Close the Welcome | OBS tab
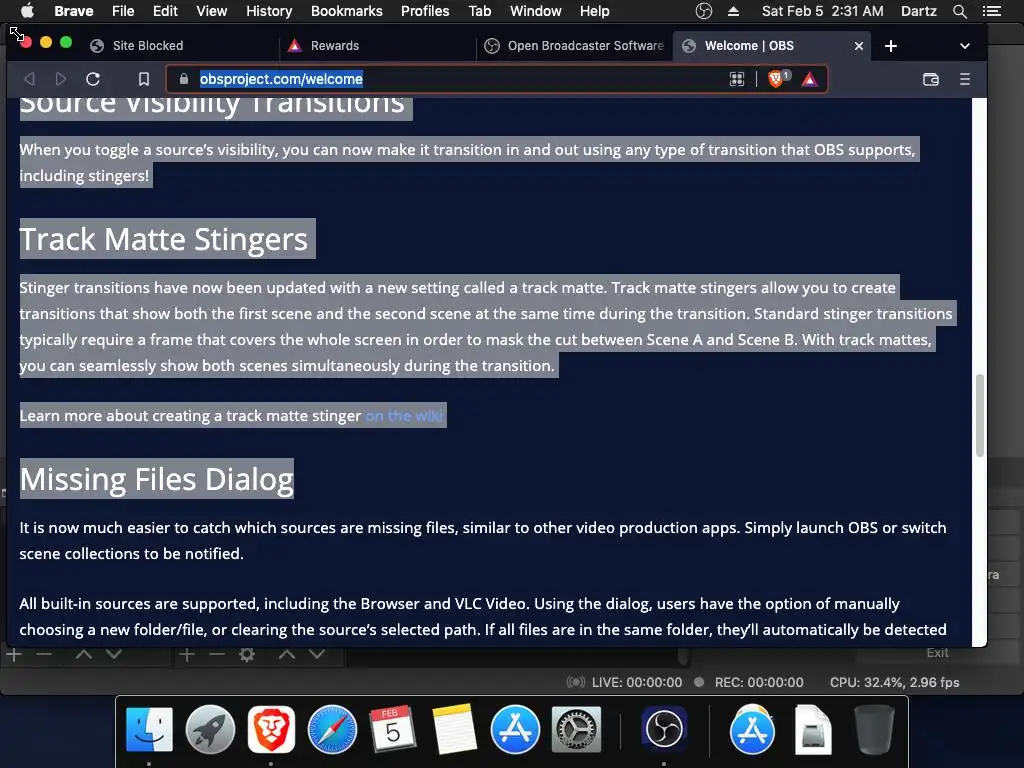This screenshot has width=1024, height=768. coord(859,46)
